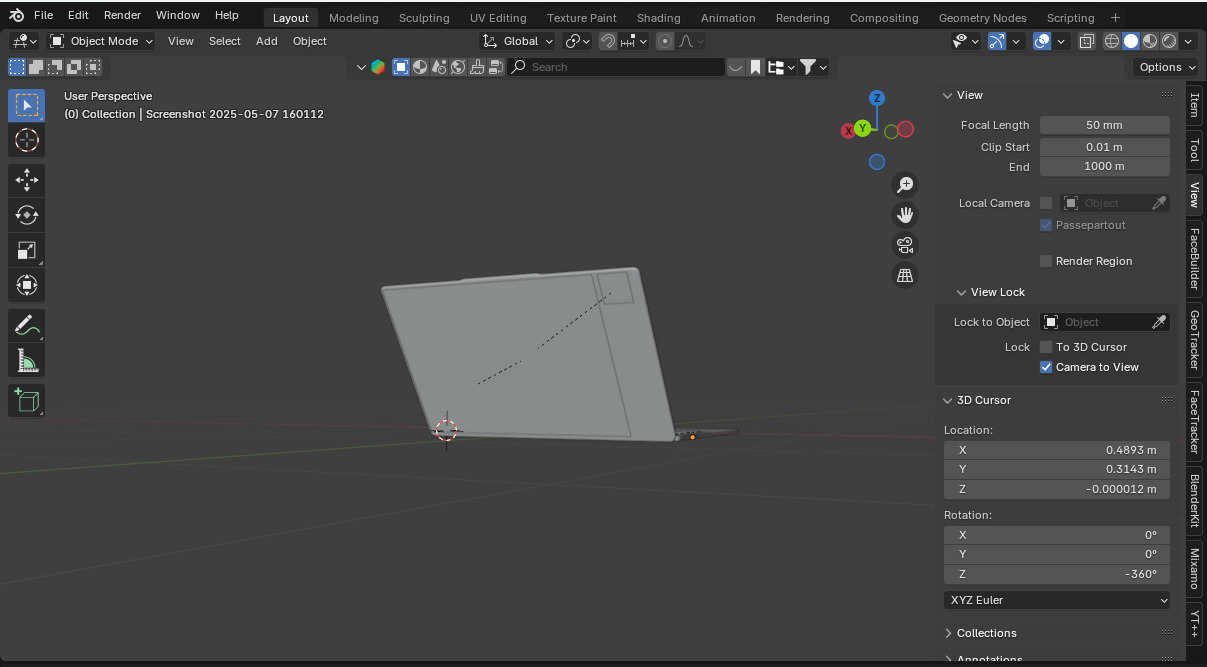Select the Measure tool
The height and width of the screenshot is (667, 1207).
click(x=27, y=360)
